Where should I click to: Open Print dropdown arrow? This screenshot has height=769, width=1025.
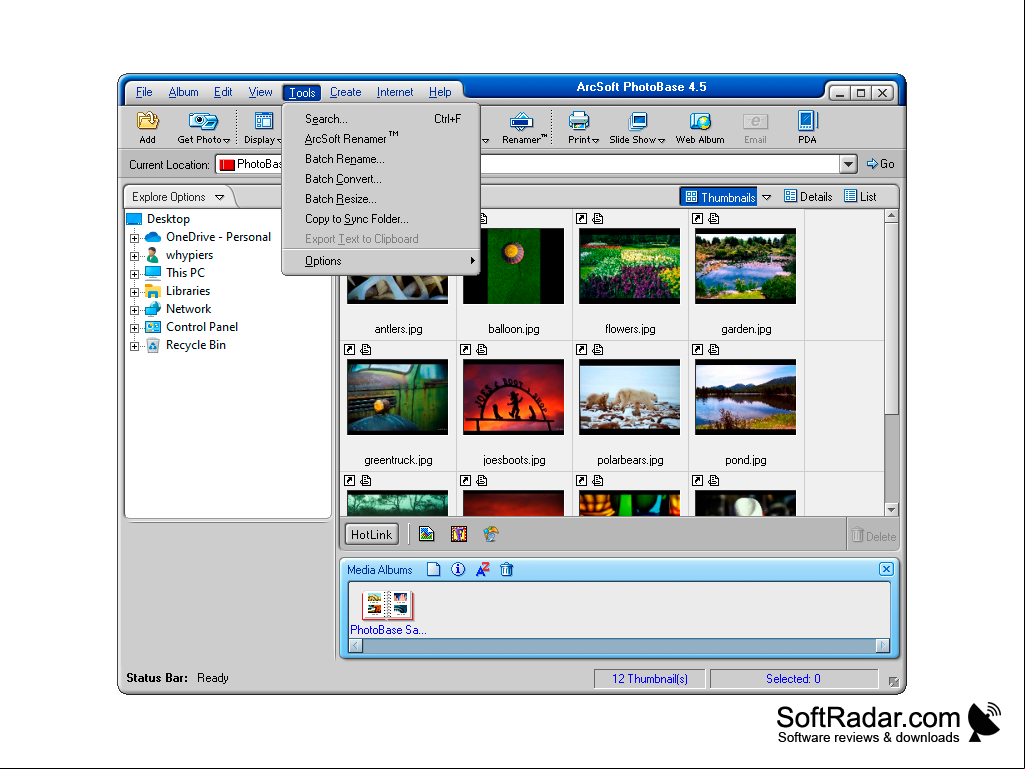[596, 141]
